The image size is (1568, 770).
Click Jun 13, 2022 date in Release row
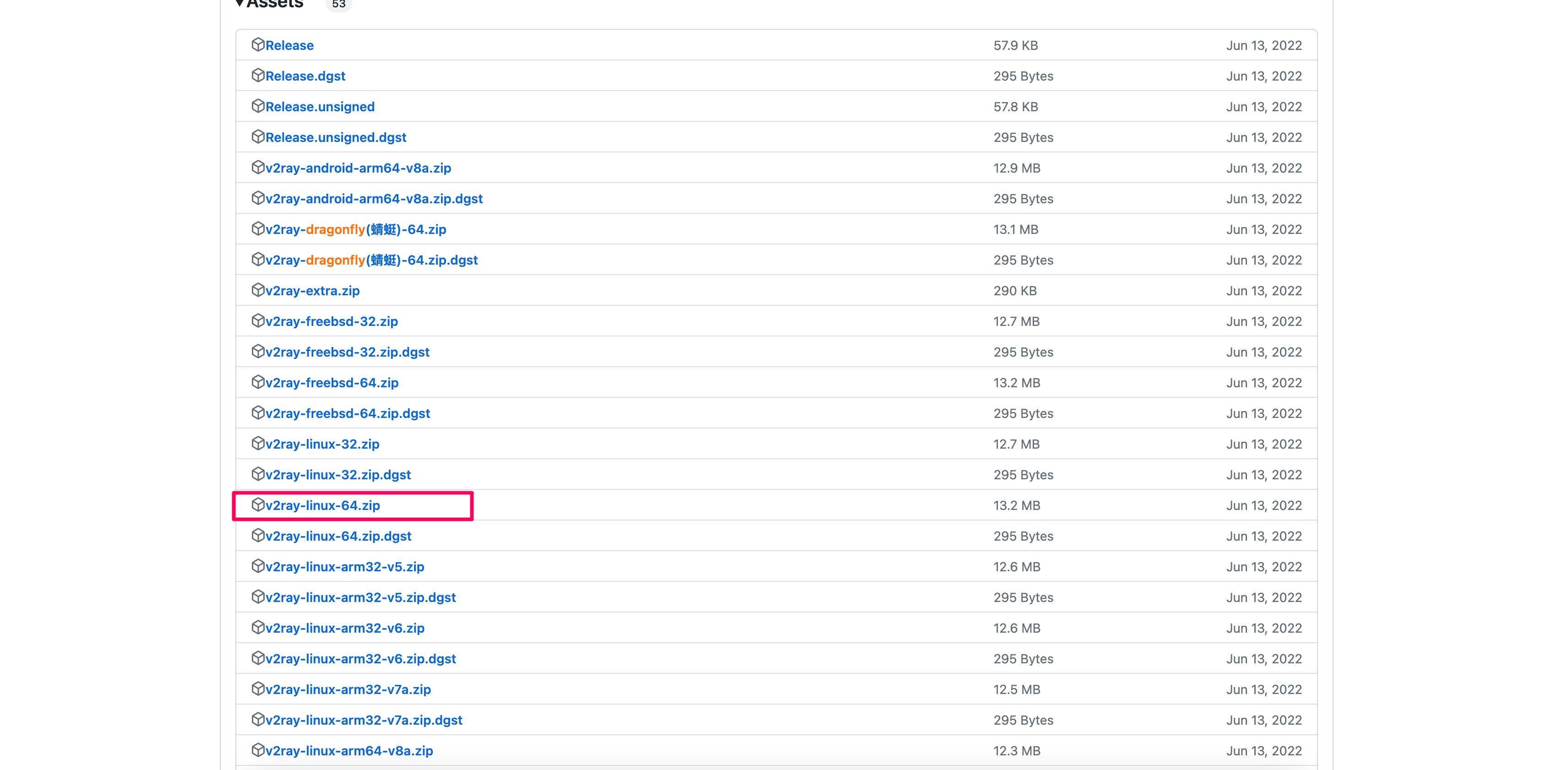click(x=1263, y=46)
